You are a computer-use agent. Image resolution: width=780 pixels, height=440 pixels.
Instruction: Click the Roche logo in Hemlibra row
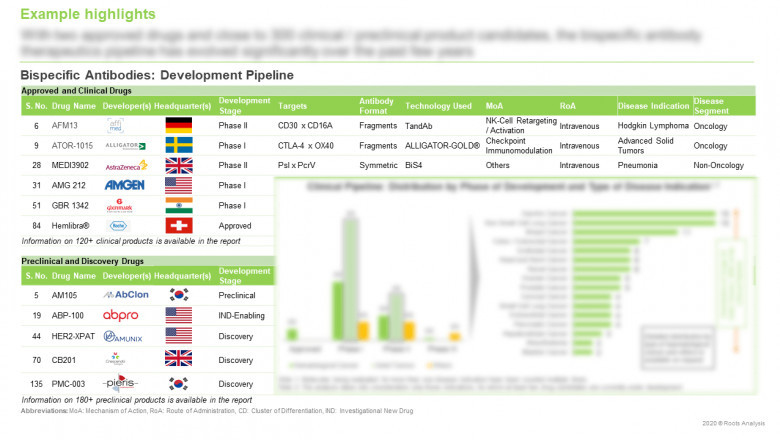(x=118, y=226)
